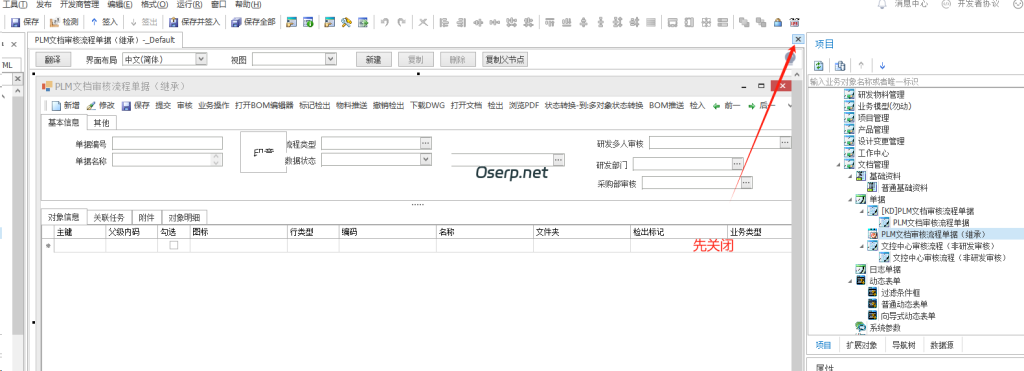Click the hammer tools icon in toolbar
This screenshot has width=1024, height=371.
click(x=347, y=22)
